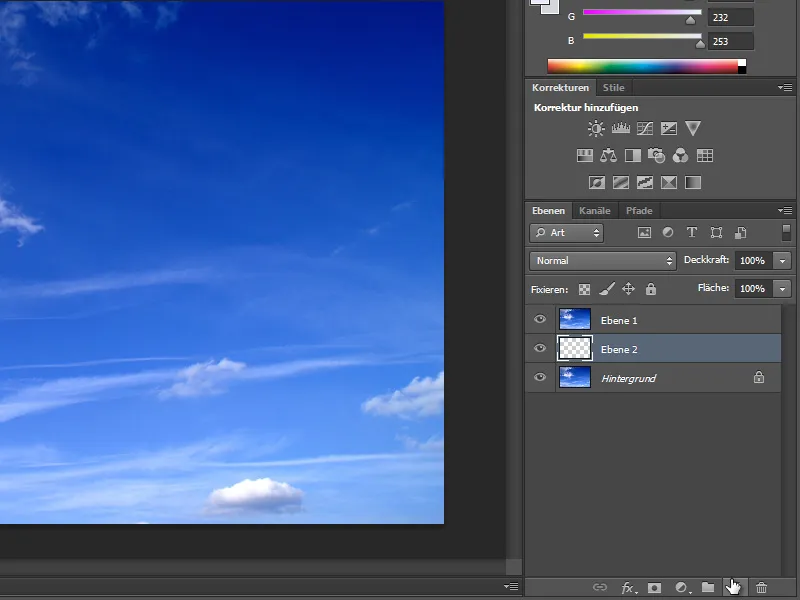Viewport: 800px width, 600px height.
Task: Click the B value field 253
Action: (731, 41)
